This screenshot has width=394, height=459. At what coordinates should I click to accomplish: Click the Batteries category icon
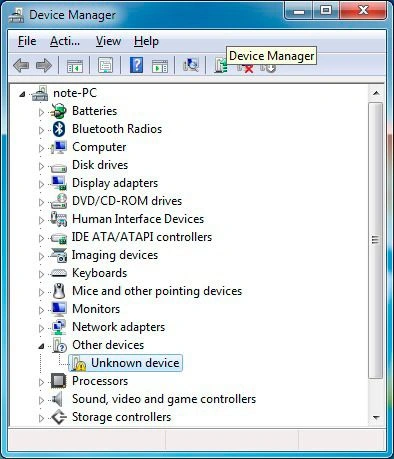[59, 111]
